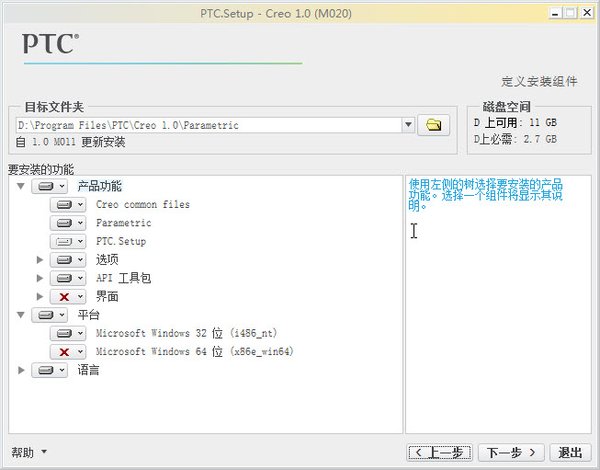Screen dimensions: 600x470
Task: Open install options arrow for 界面
Action: 80,297
